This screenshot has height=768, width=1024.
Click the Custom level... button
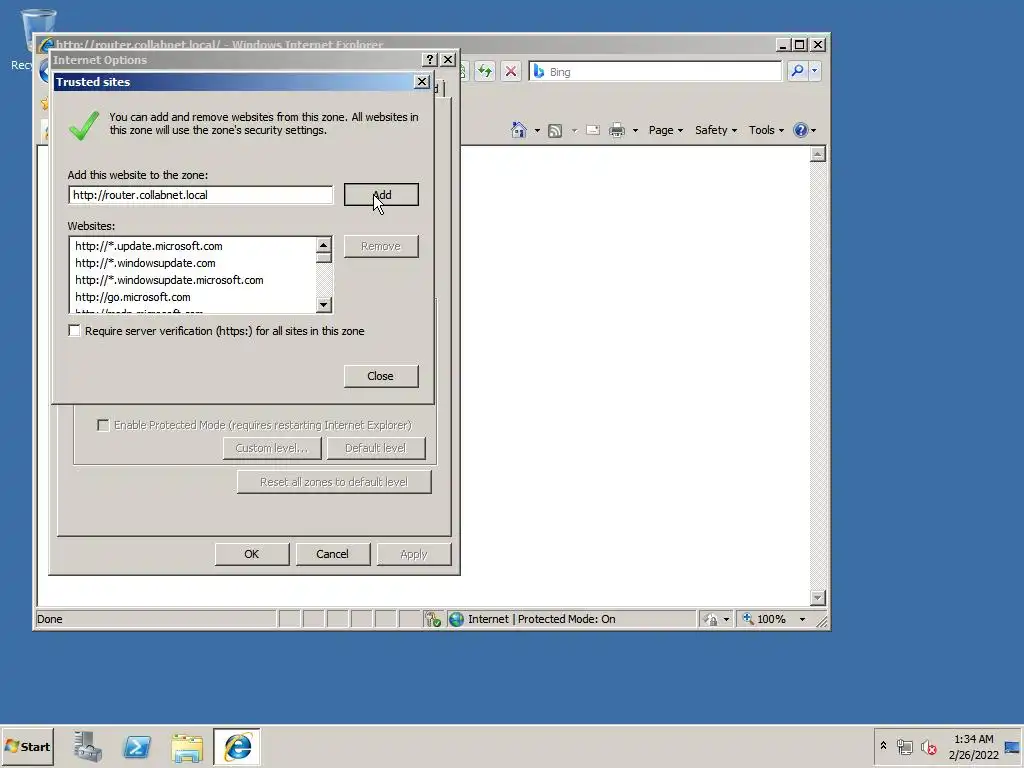tap(272, 448)
